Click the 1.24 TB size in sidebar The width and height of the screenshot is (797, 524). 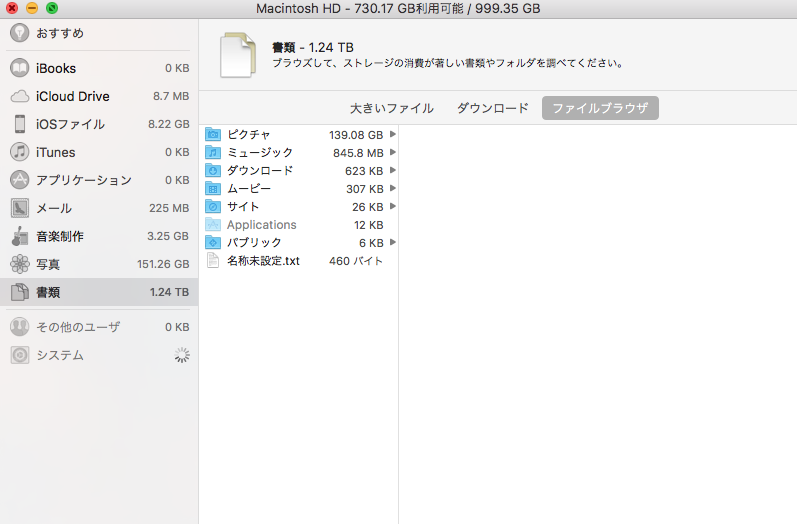pyautogui.click(x=169, y=292)
